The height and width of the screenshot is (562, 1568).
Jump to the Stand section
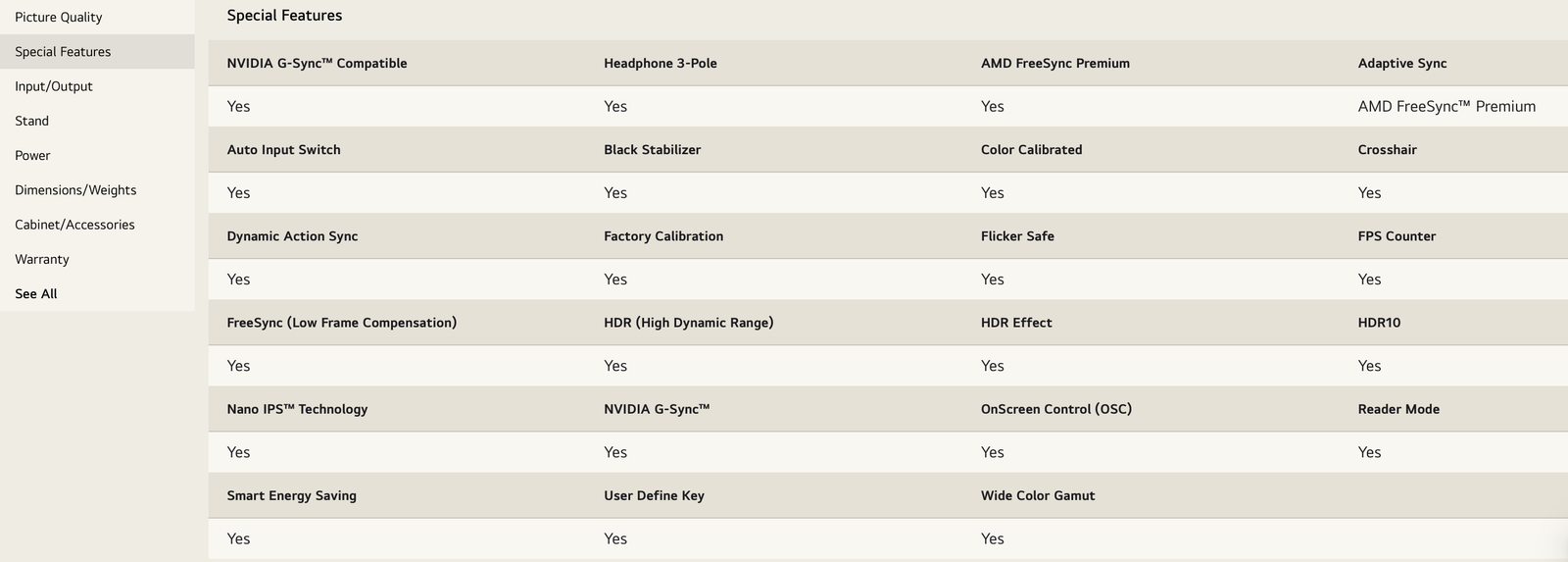(x=32, y=121)
